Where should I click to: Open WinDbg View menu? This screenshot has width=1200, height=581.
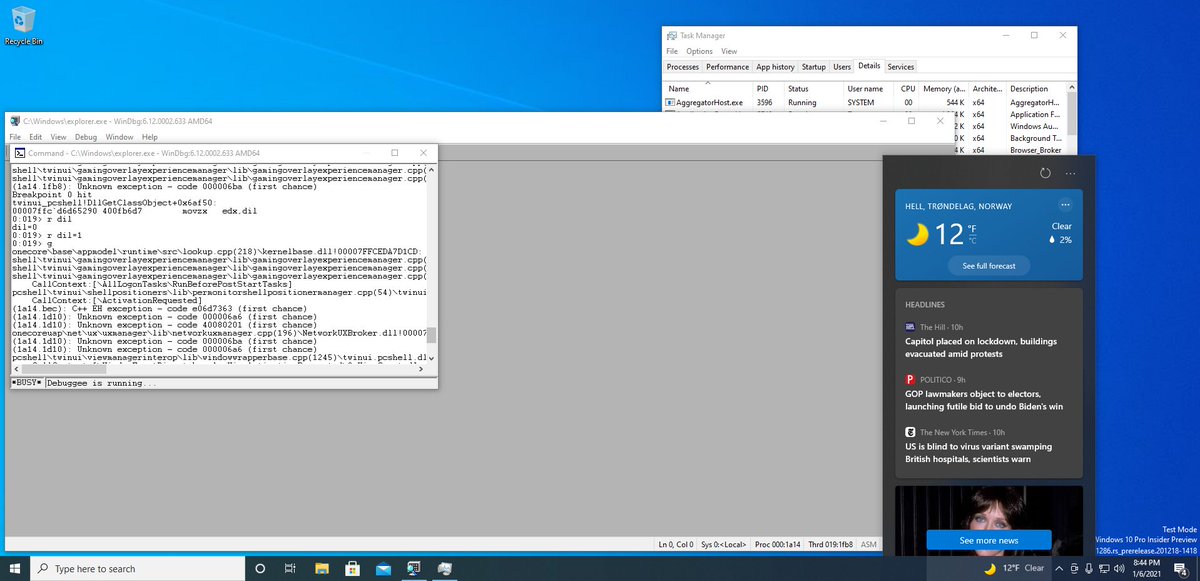tap(58, 137)
